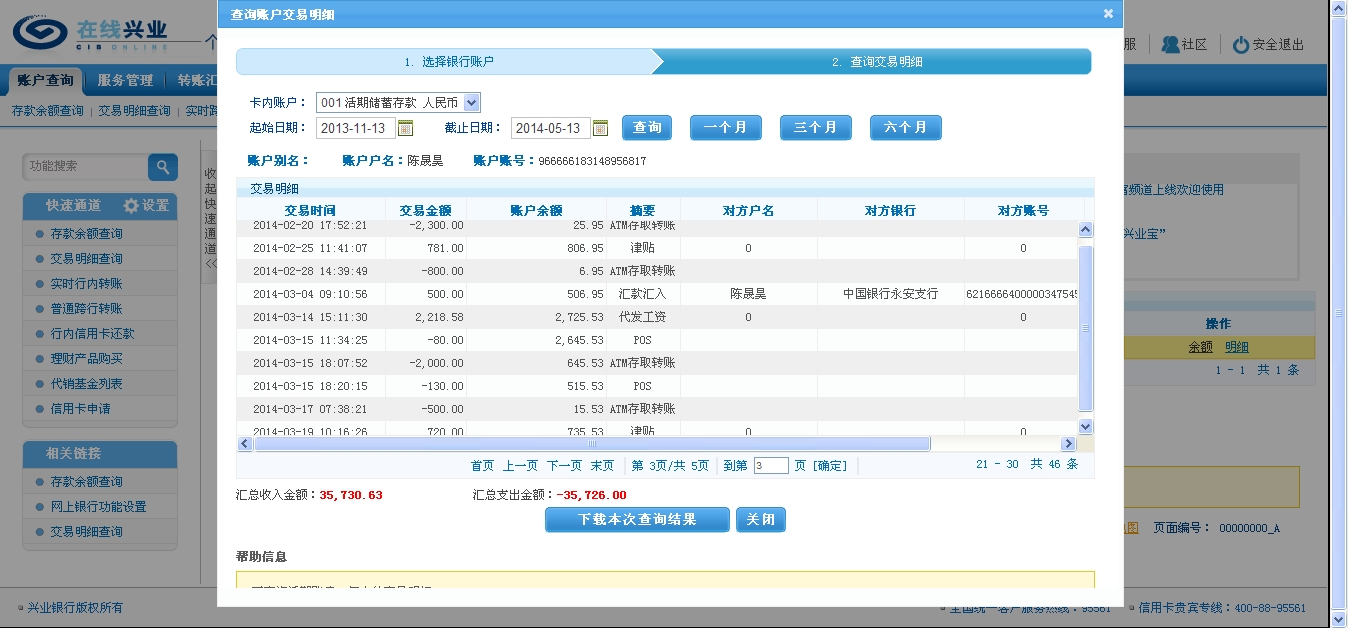Click the CIB Online logo

pyautogui.click(x=90, y=33)
